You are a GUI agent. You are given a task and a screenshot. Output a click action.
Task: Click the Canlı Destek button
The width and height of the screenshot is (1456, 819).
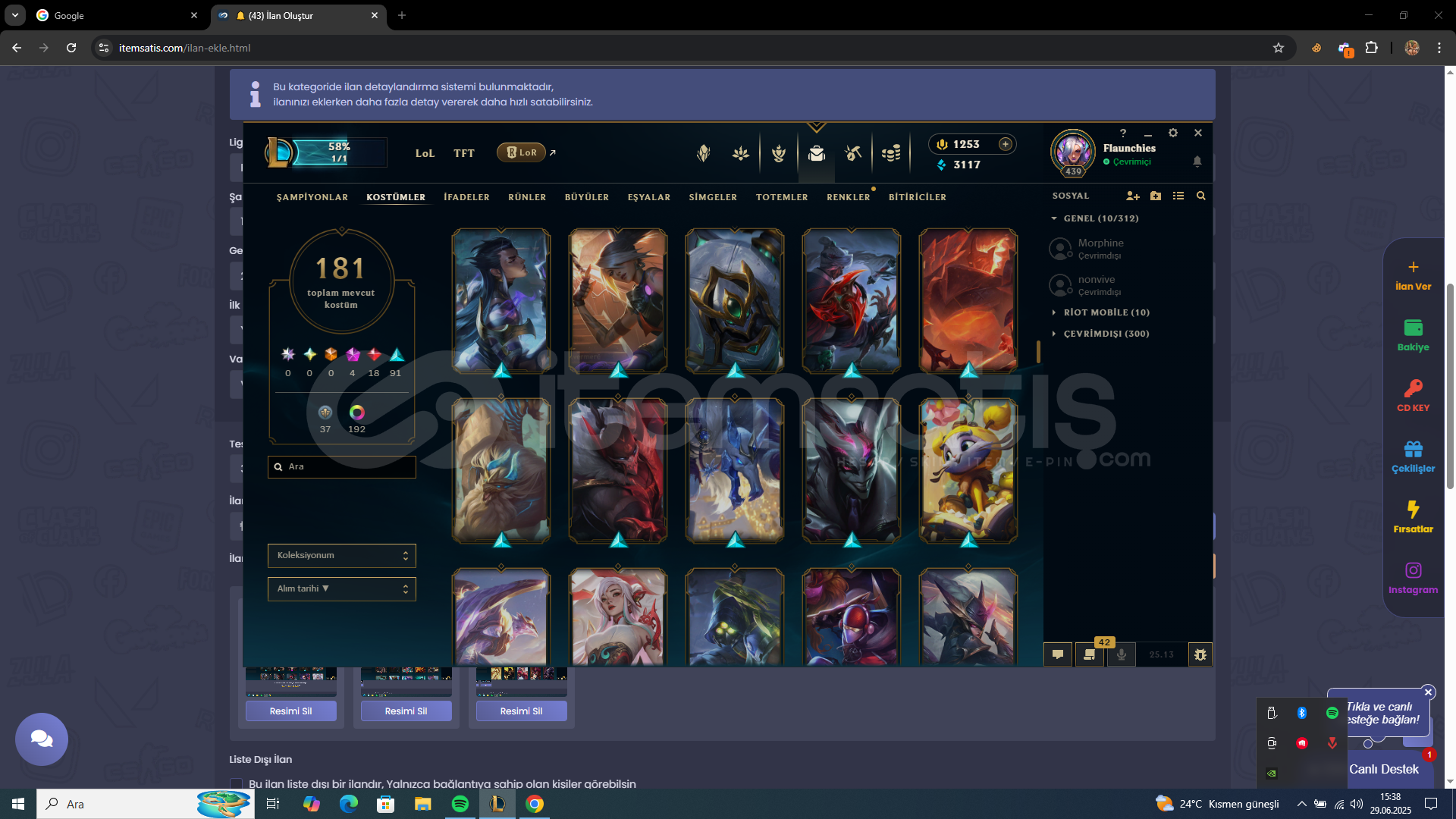pyautogui.click(x=1384, y=769)
